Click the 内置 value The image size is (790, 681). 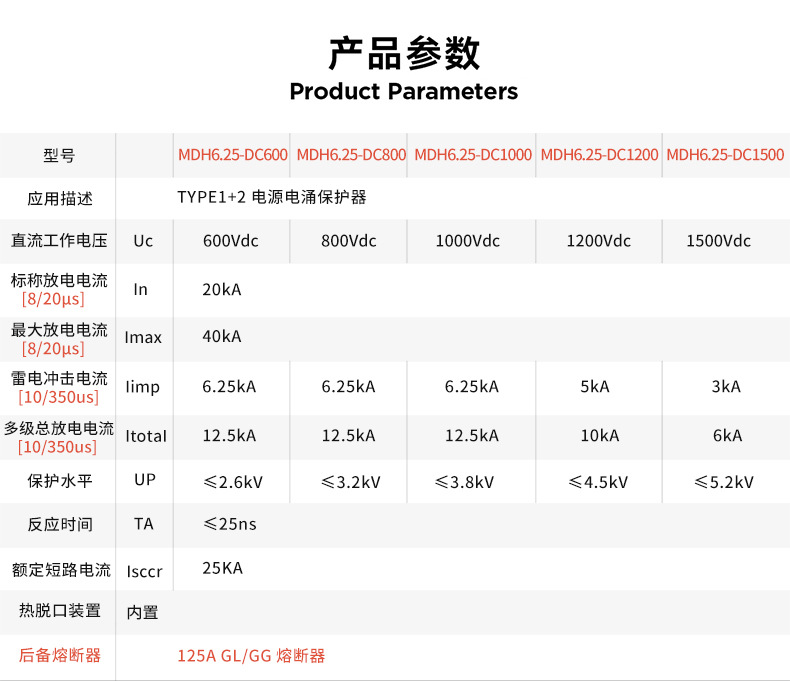pos(142,612)
